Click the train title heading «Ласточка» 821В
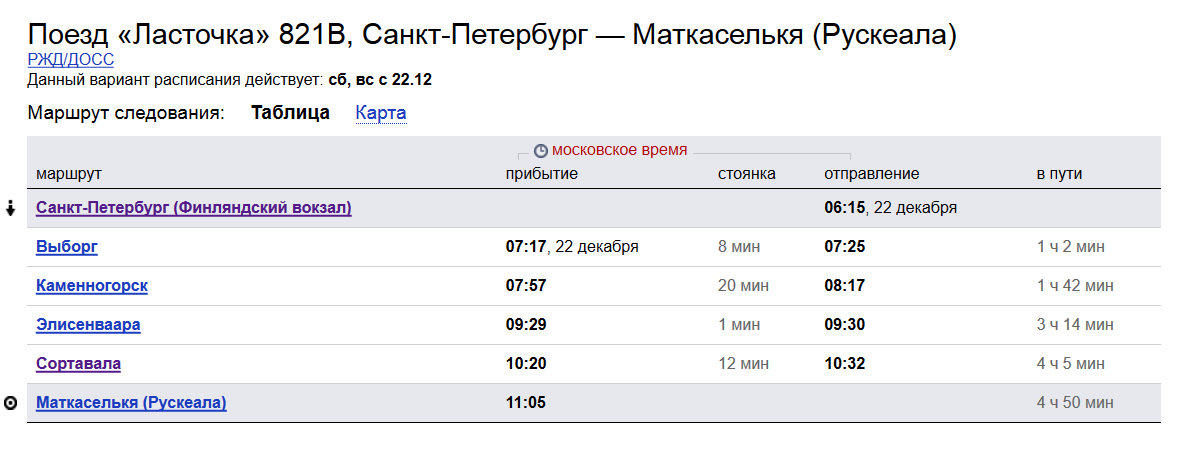This screenshot has height=453, width=1188. click(492, 35)
